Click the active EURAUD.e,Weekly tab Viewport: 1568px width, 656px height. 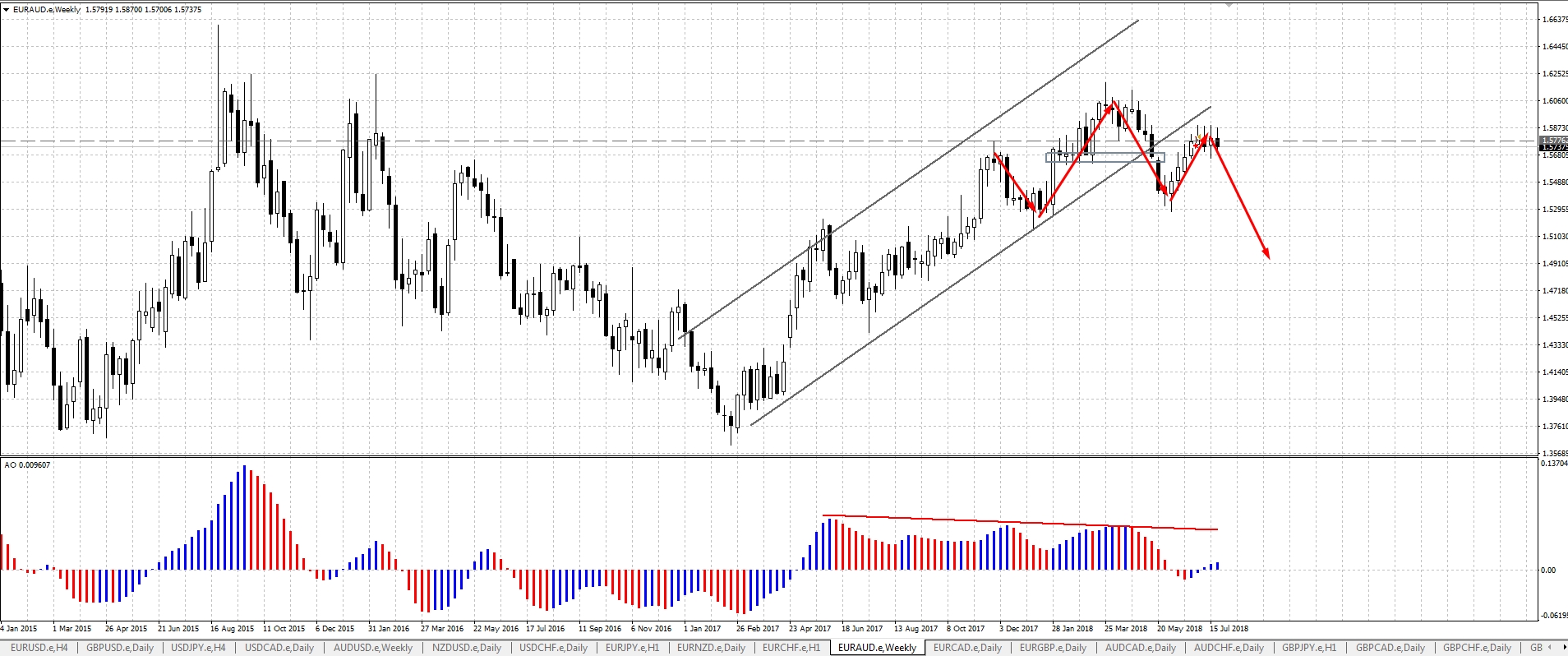pos(877,648)
